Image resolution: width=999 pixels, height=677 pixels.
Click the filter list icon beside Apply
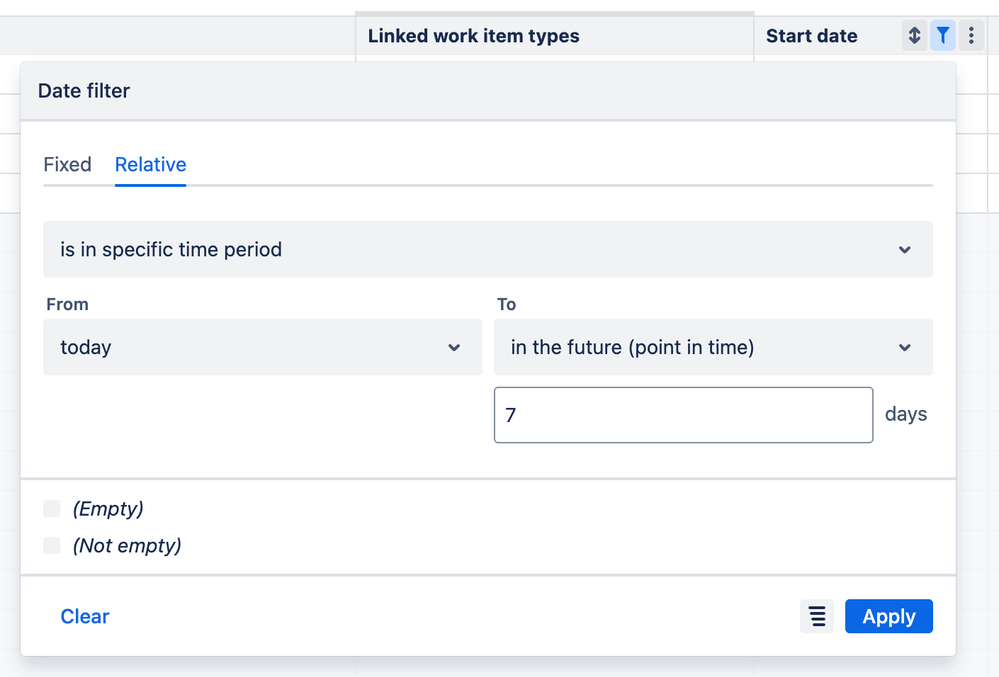816,616
